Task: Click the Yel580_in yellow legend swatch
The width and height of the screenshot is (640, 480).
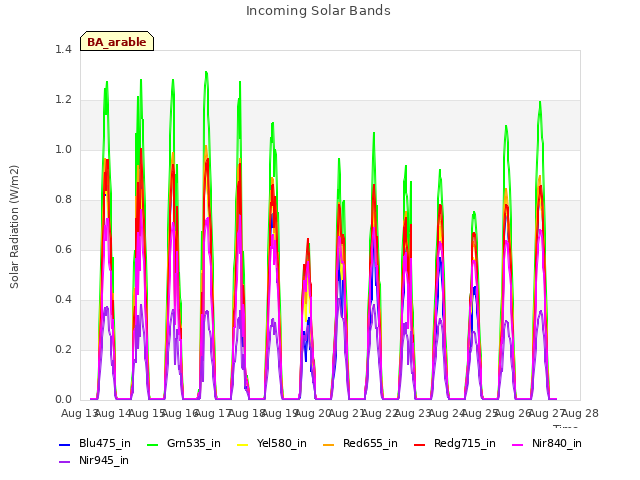Action: coord(242,445)
